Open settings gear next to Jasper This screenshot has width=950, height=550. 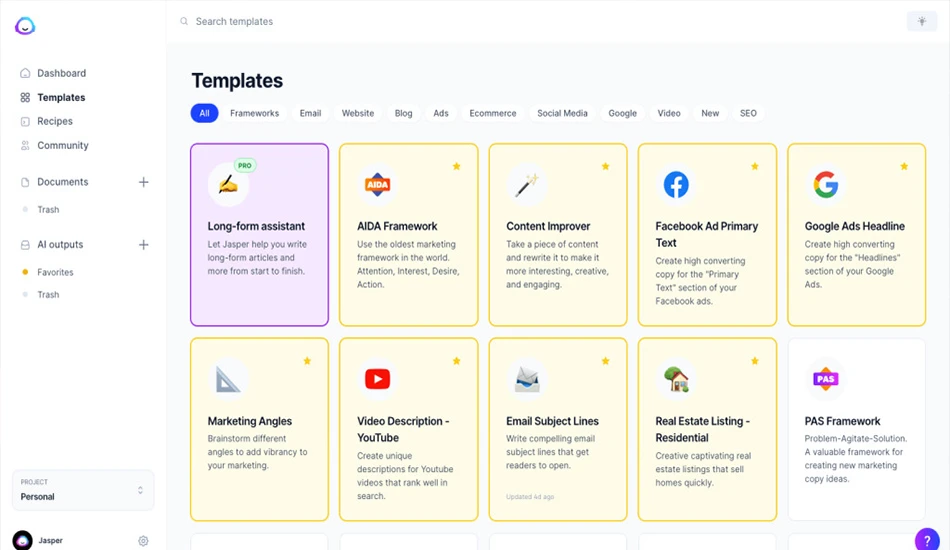143,541
